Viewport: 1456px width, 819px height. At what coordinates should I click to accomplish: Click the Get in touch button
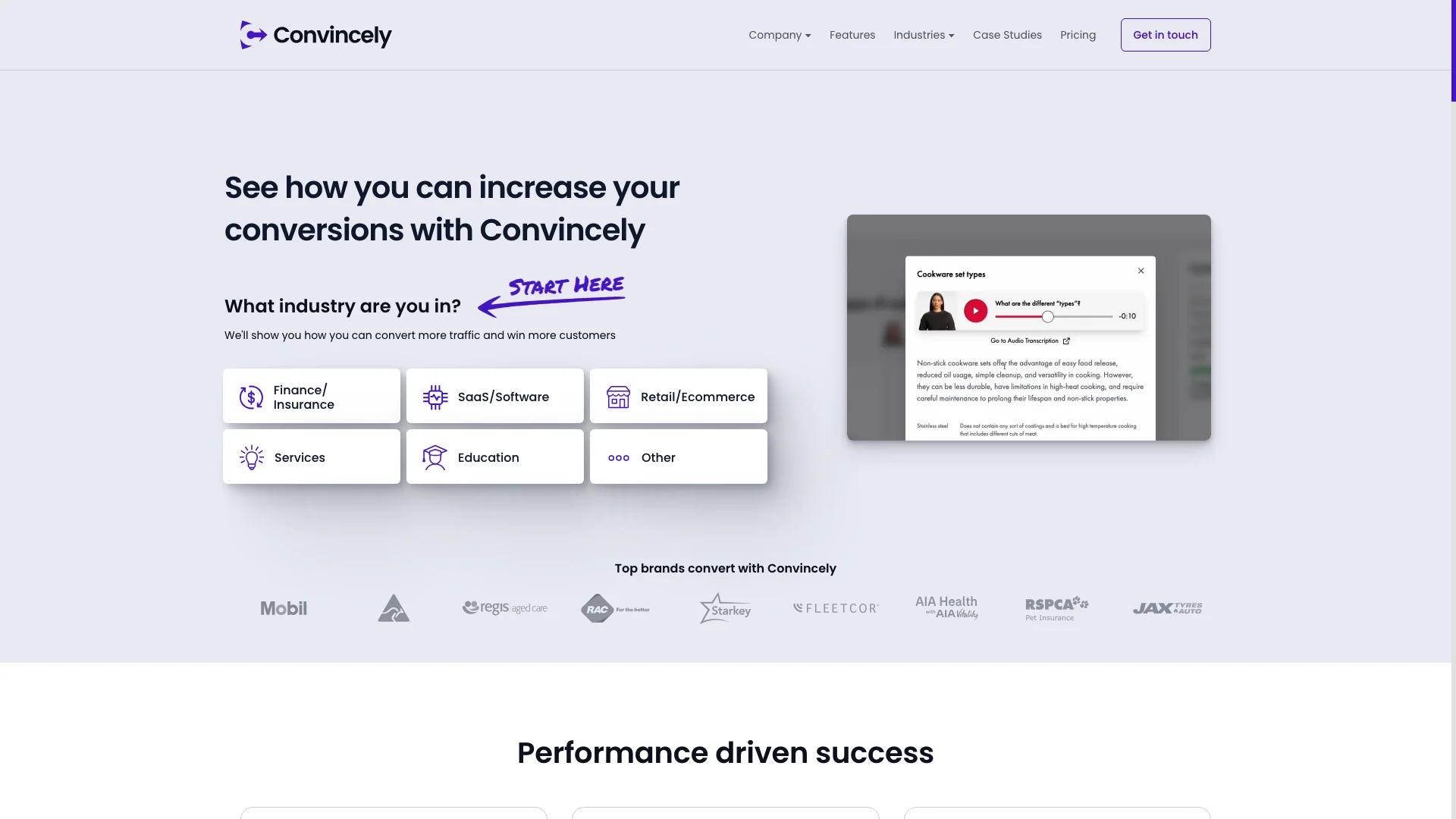pos(1165,34)
